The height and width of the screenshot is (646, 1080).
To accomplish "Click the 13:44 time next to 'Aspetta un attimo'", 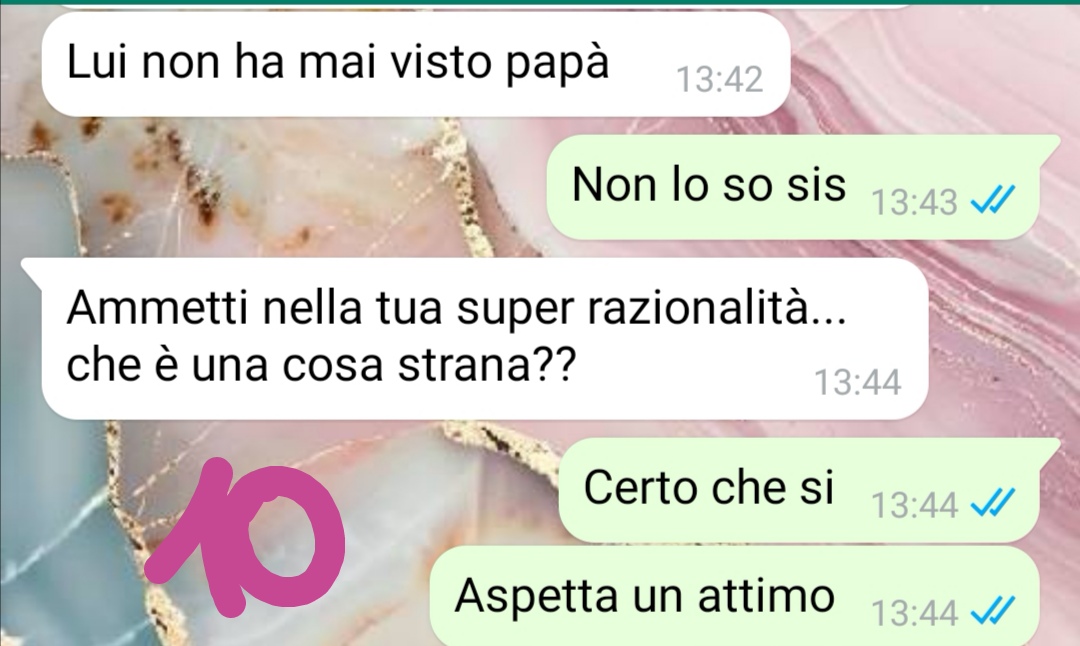I will tap(914, 612).
